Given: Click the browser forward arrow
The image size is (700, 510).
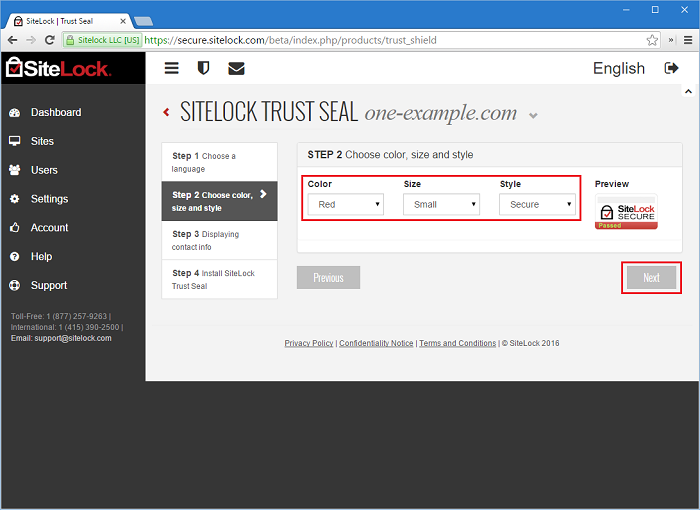Looking at the screenshot, I should coord(31,40).
